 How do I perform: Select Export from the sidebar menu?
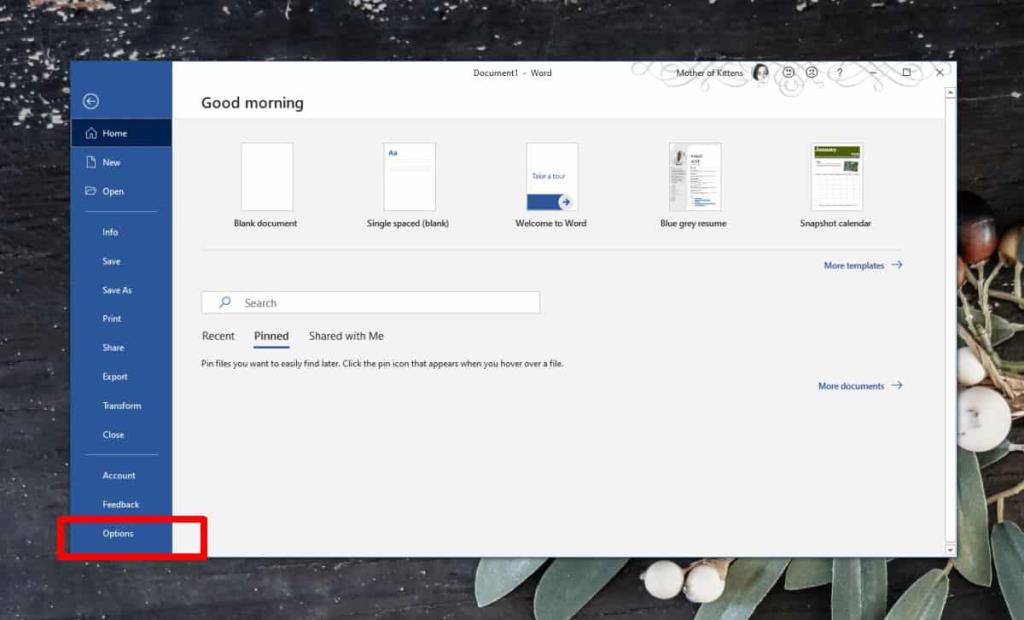(114, 376)
